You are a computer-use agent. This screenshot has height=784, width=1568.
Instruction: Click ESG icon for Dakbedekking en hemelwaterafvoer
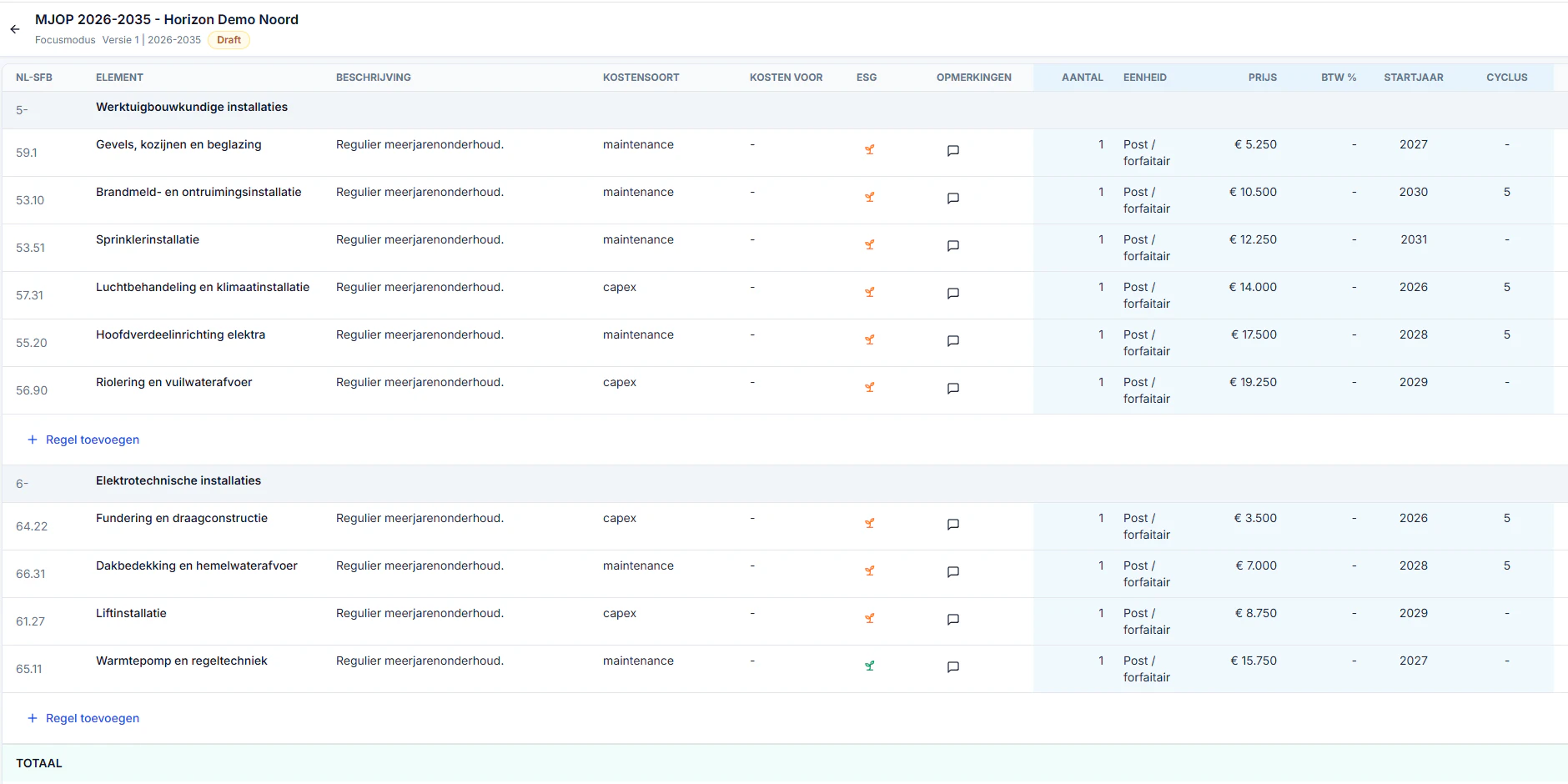pyautogui.click(x=869, y=571)
